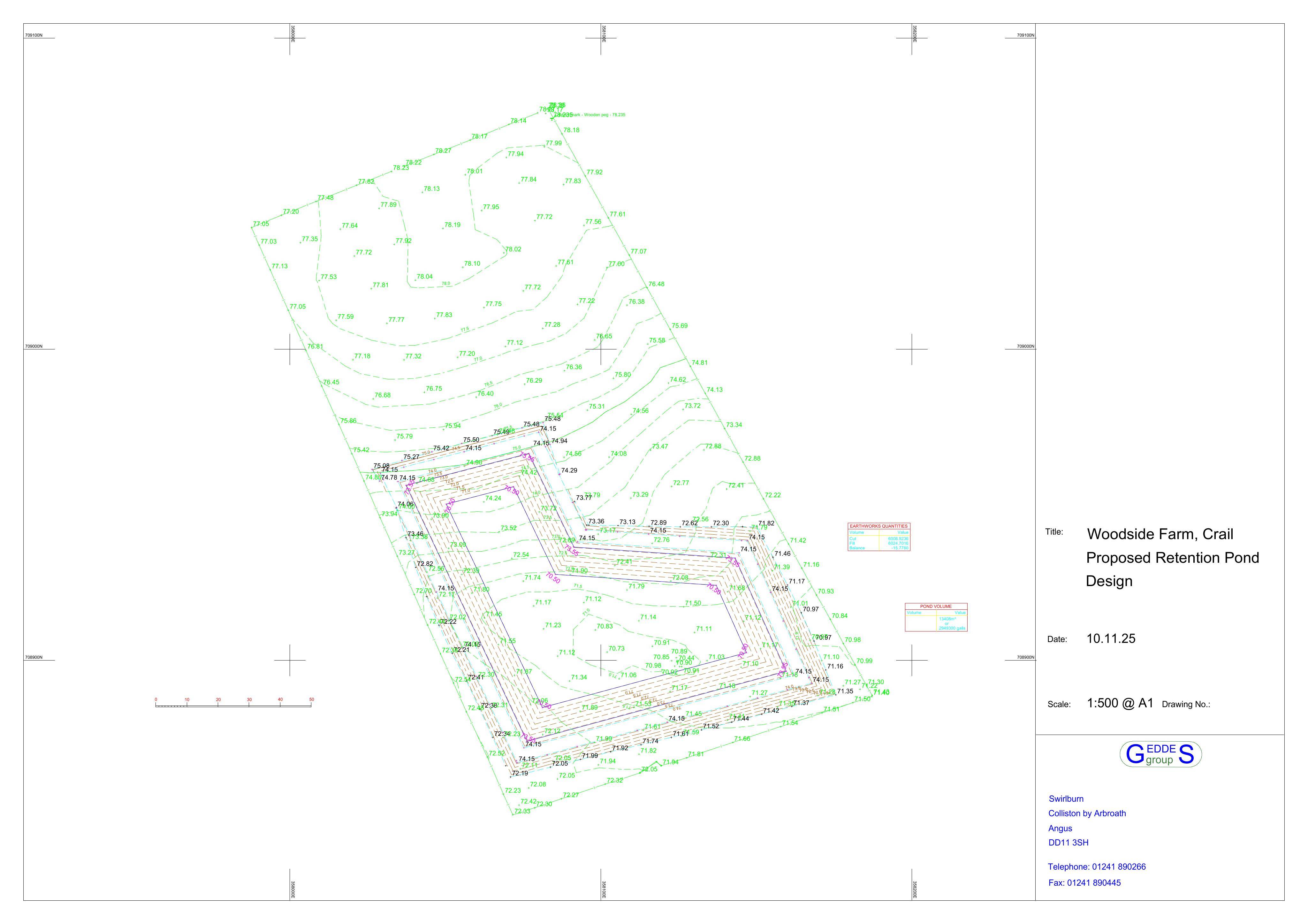Screen dimensions: 1308x924
Task: Click the spot height '78.04'
Action: 425,277
